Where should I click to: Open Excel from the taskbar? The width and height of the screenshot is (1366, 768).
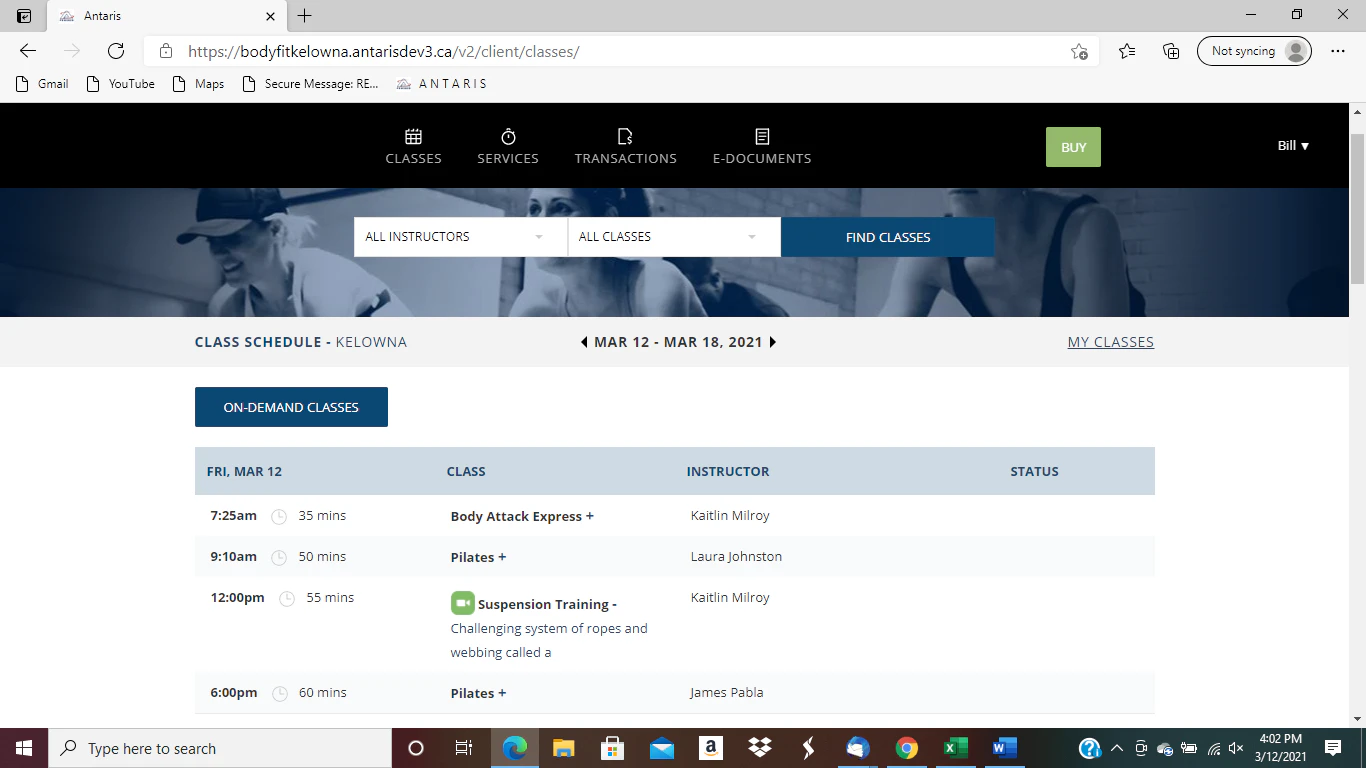pyautogui.click(x=956, y=748)
